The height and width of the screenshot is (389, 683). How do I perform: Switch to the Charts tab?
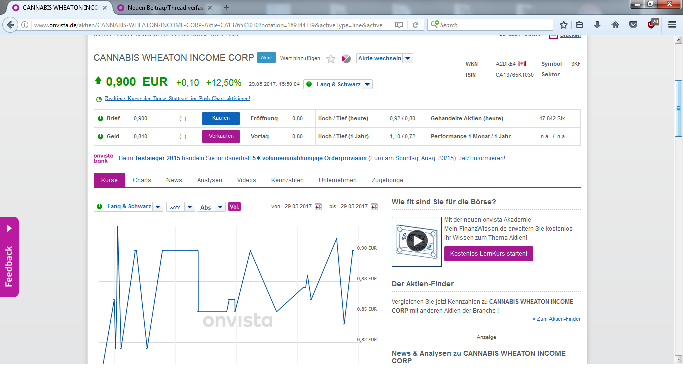(x=142, y=180)
